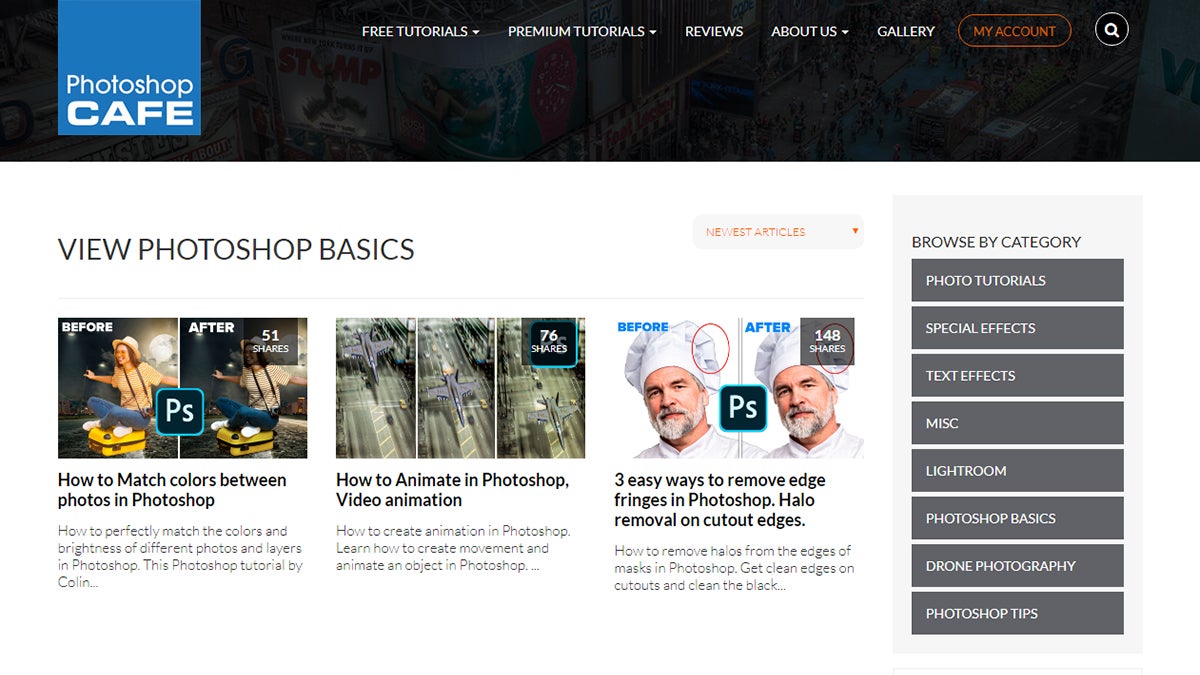
Task: Expand the Premium Tutorials menu
Action: [x=582, y=31]
